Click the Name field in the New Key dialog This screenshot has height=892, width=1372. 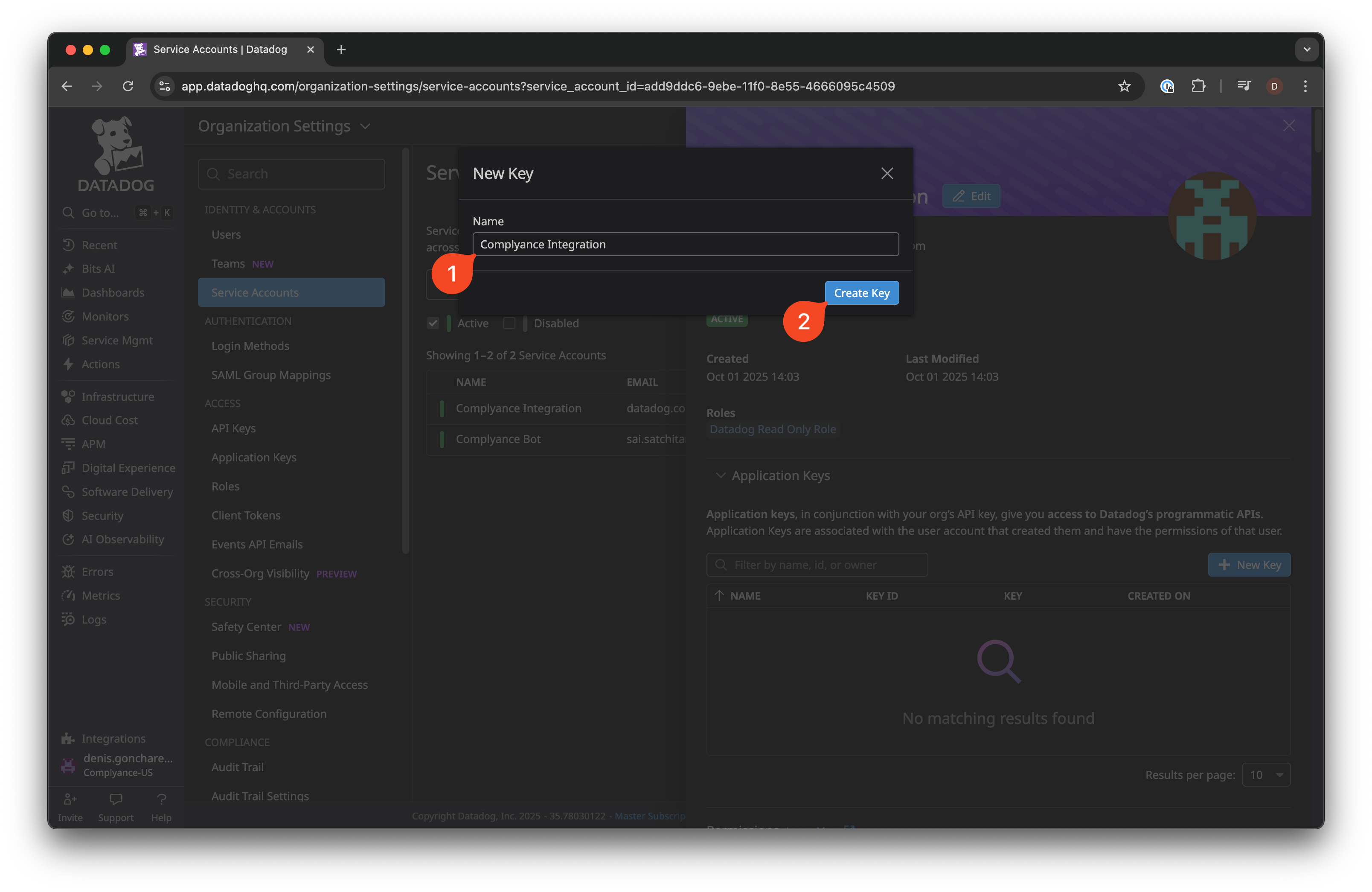click(x=685, y=244)
